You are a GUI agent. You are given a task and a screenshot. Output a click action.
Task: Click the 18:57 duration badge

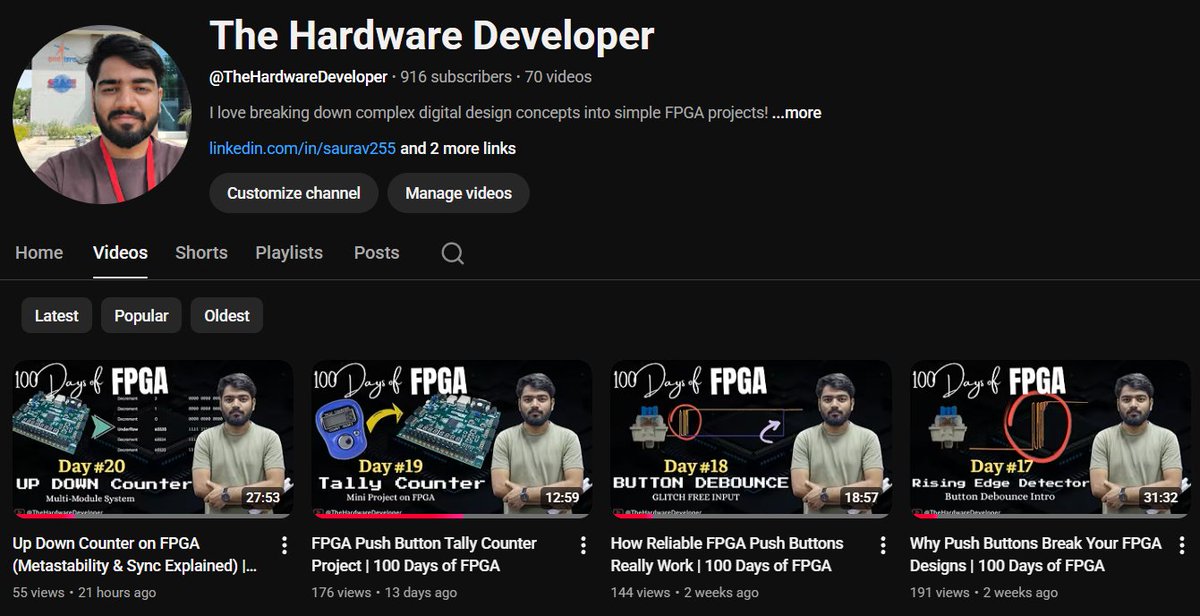(x=861, y=497)
